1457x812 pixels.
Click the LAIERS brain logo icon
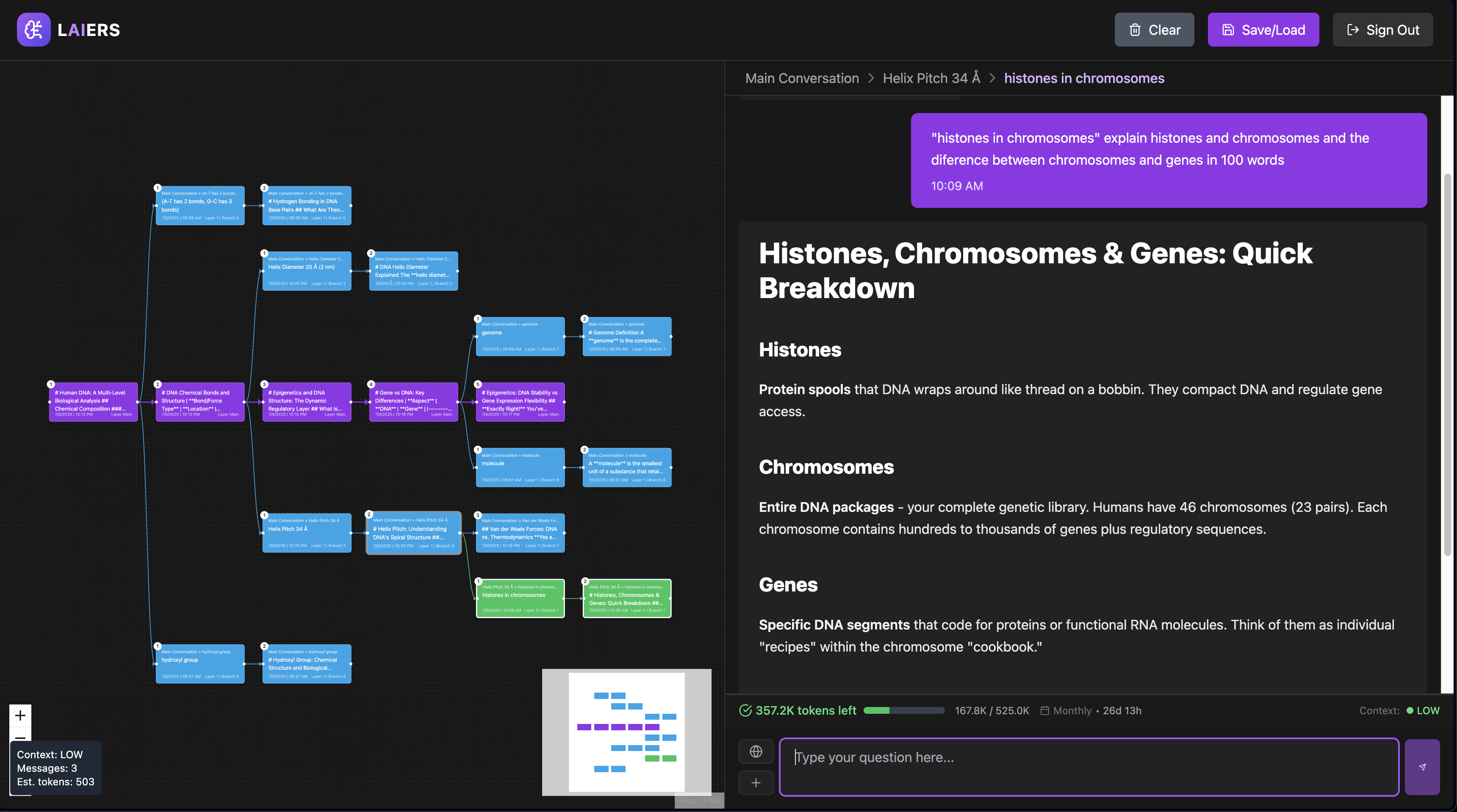(x=33, y=30)
